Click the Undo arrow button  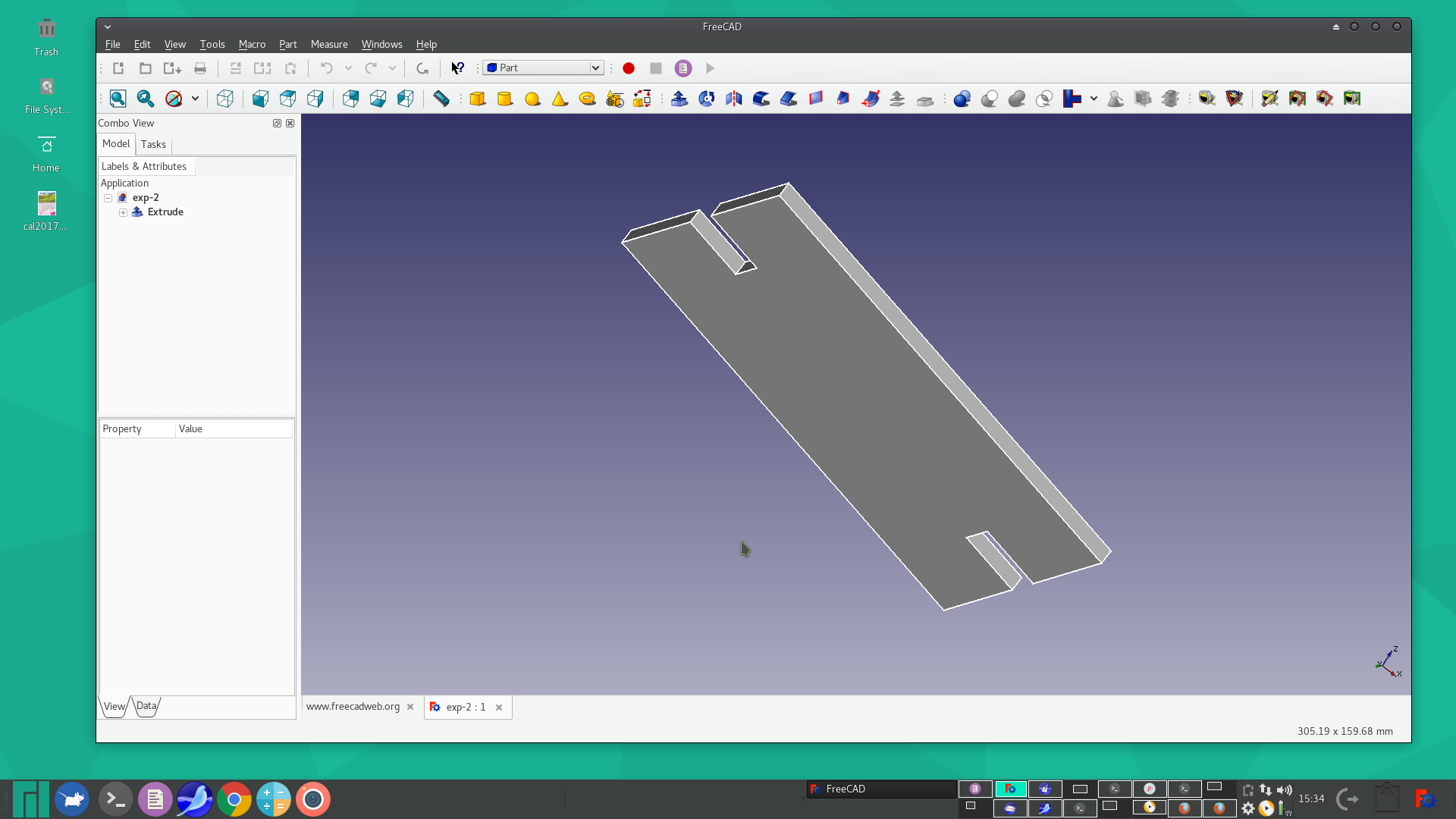326,68
